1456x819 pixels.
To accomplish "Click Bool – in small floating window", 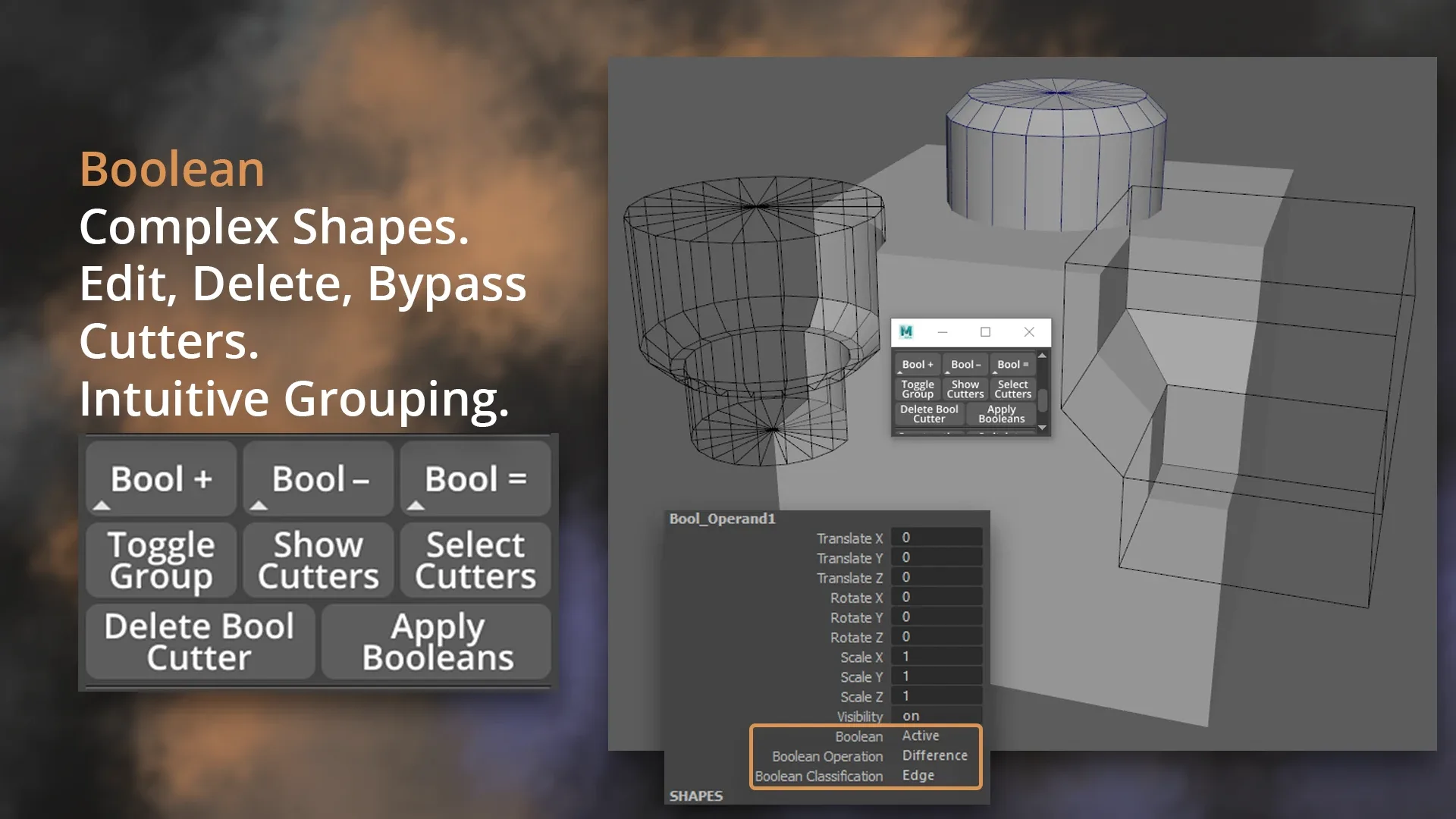I will (x=965, y=365).
